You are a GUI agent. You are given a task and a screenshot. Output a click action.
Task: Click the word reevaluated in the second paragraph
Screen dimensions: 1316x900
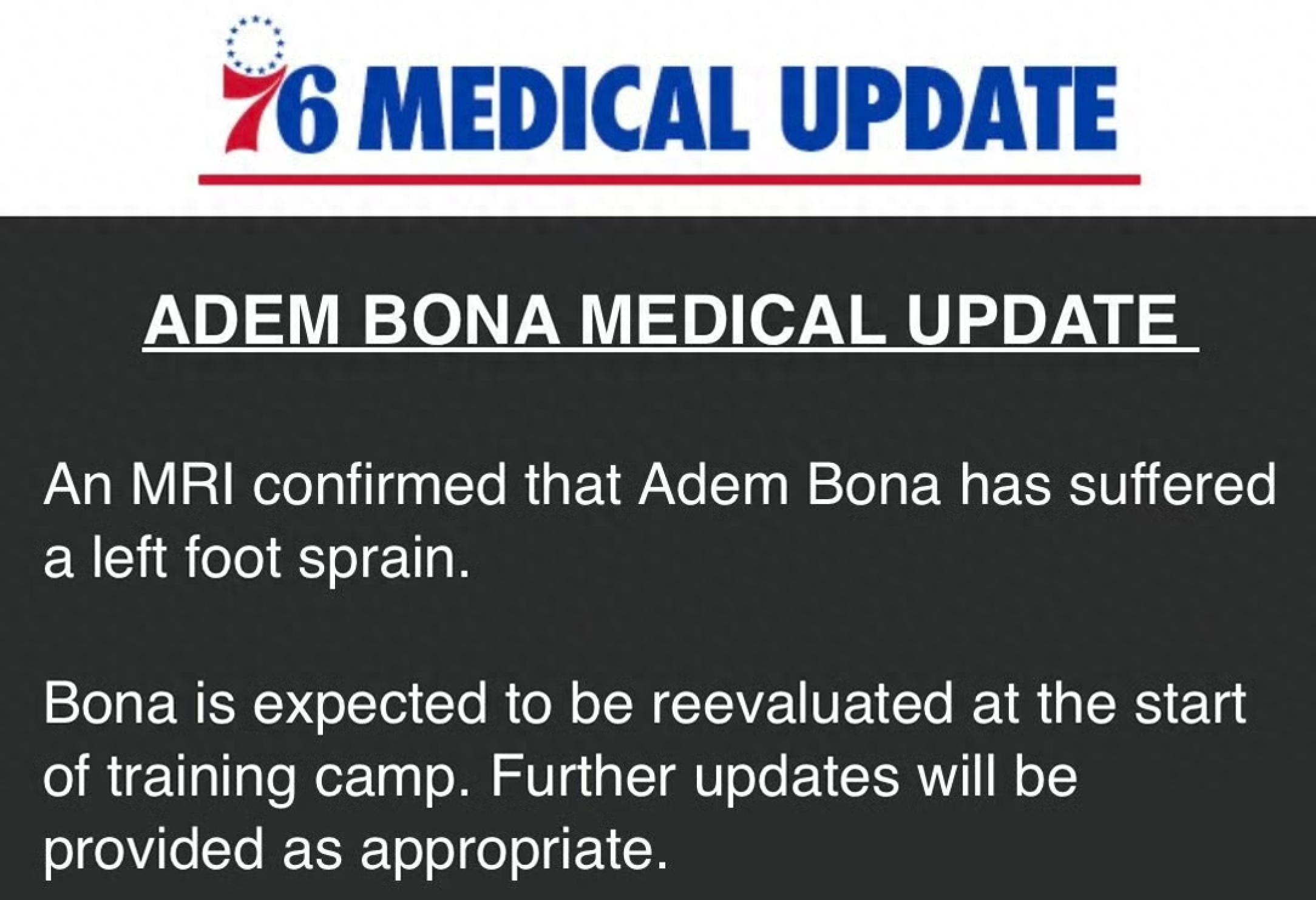click(x=802, y=704)
